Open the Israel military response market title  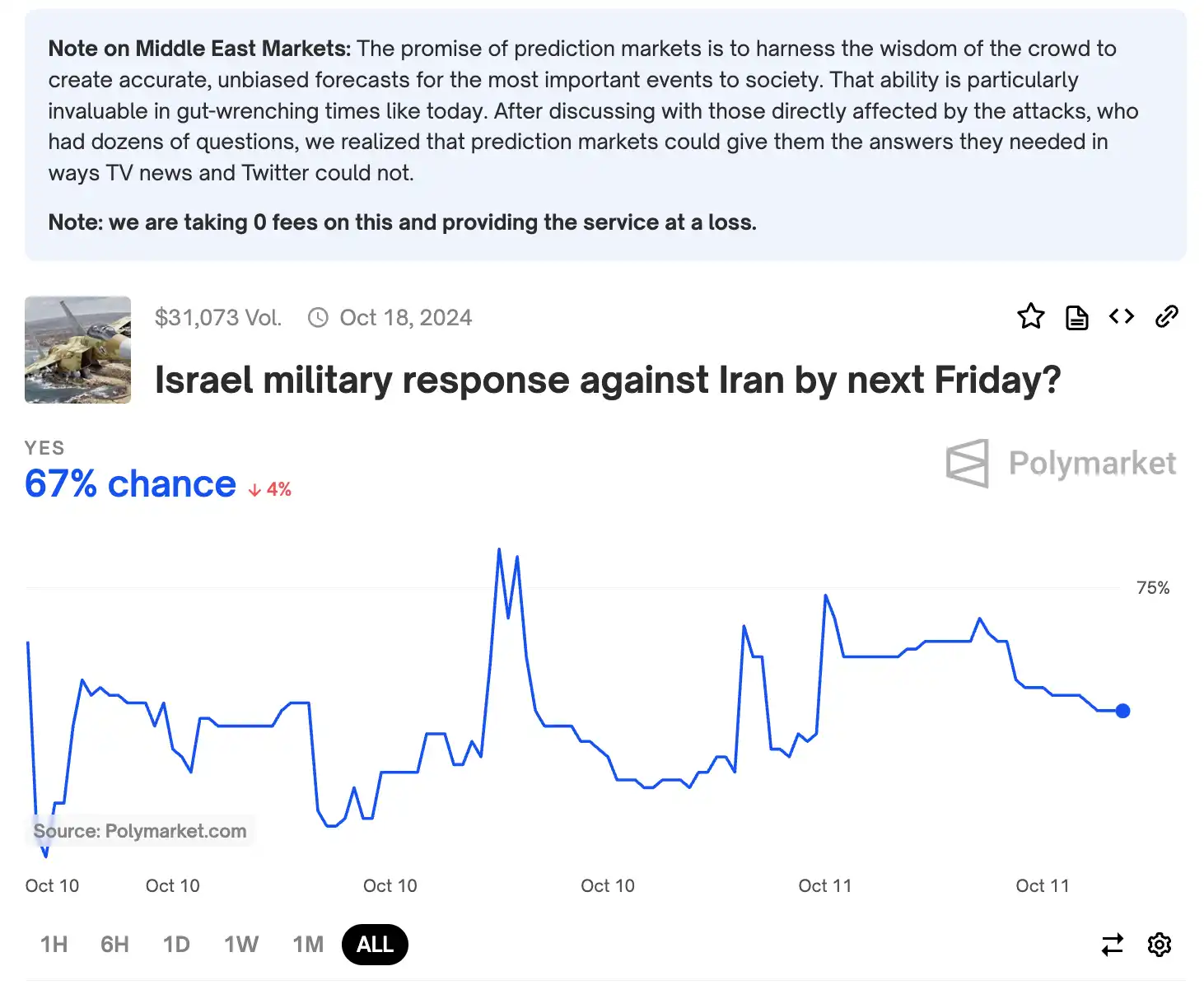click(x=608, y=380)
